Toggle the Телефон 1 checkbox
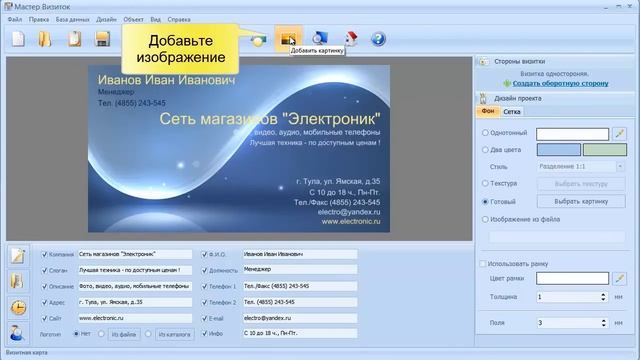Viewport: 640px width, 360px height. (x=204, y=287)
